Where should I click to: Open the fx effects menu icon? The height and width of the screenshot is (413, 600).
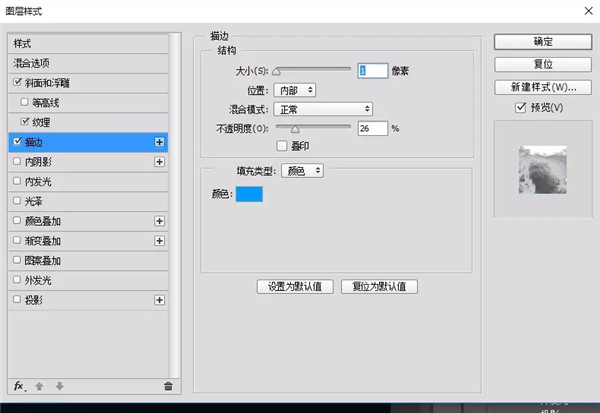tap(19, 386)
